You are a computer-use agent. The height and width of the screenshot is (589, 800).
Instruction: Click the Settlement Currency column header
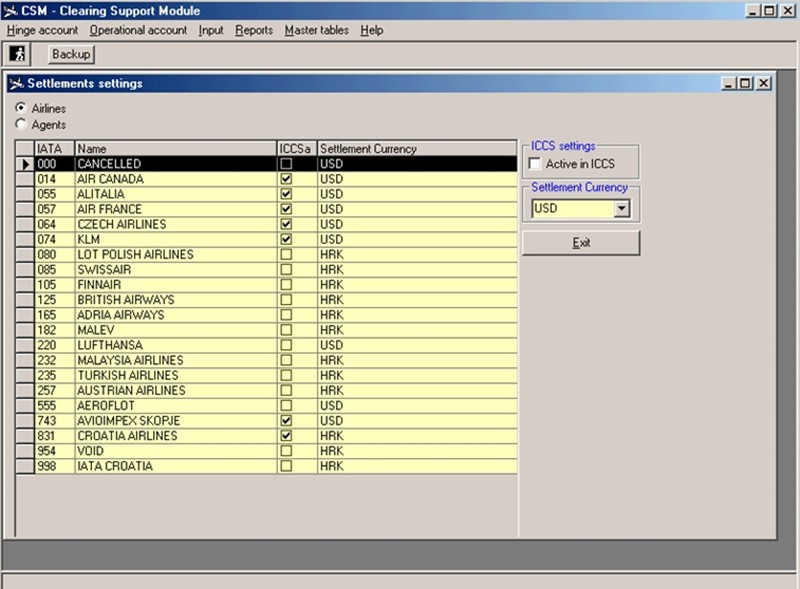point(417,149)
